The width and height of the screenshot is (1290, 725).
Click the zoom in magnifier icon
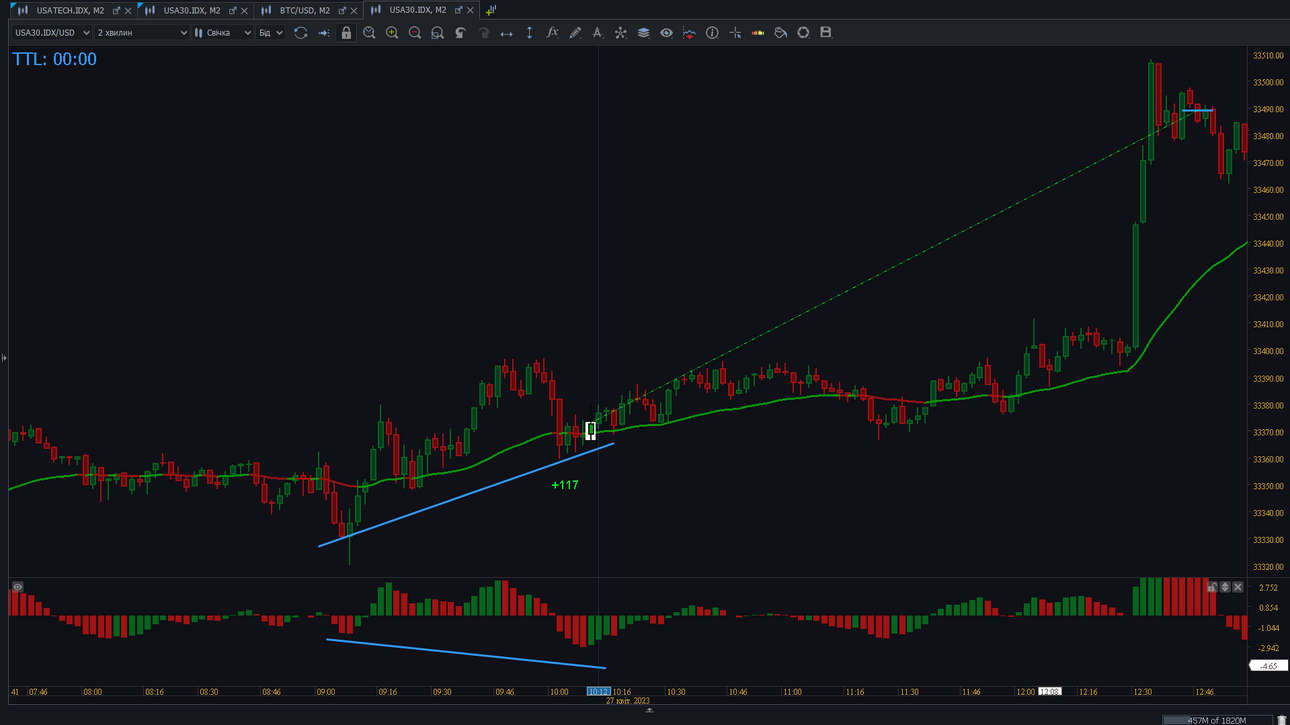392,33
